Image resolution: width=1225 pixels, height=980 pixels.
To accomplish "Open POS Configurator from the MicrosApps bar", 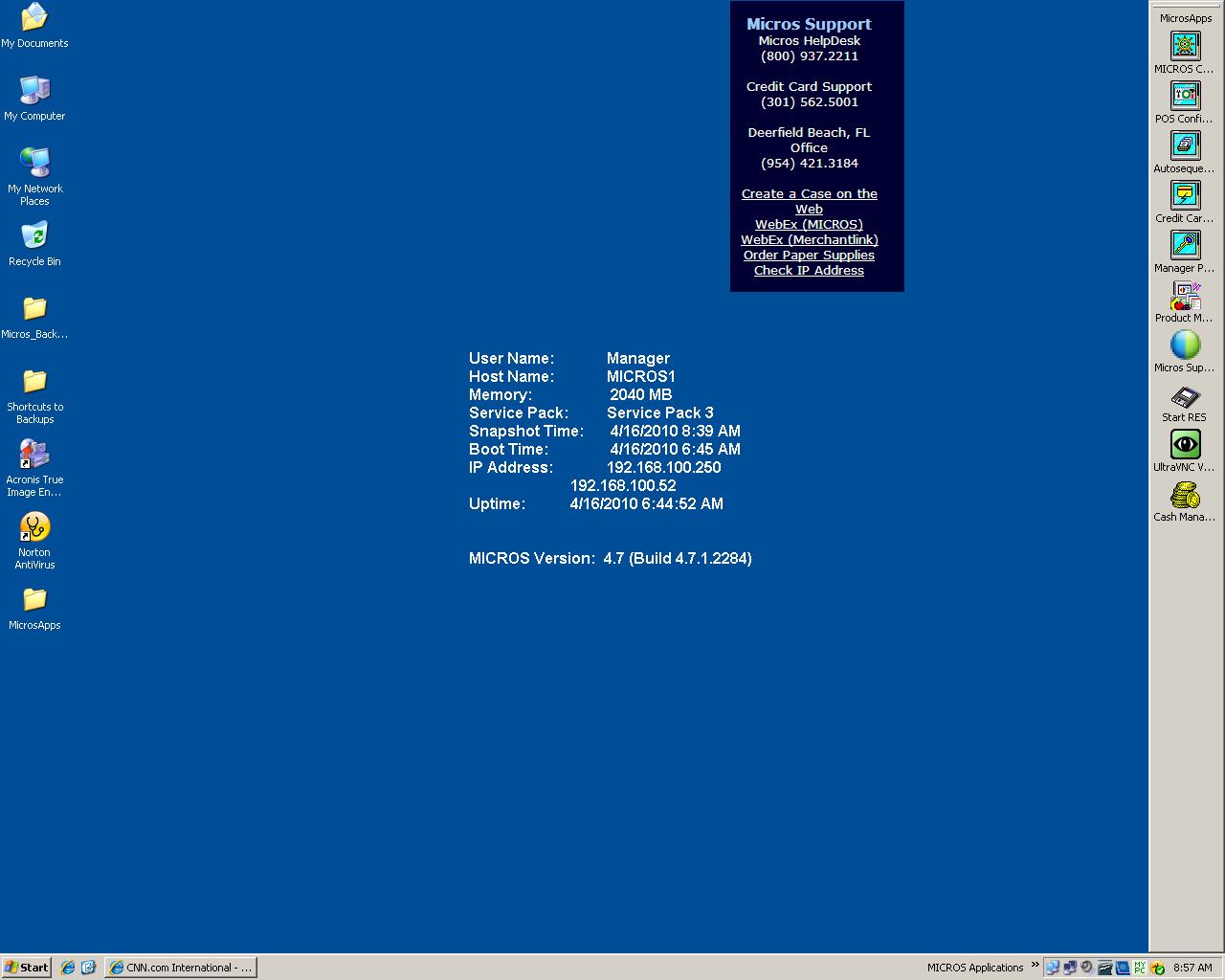I will point(1185,96).
